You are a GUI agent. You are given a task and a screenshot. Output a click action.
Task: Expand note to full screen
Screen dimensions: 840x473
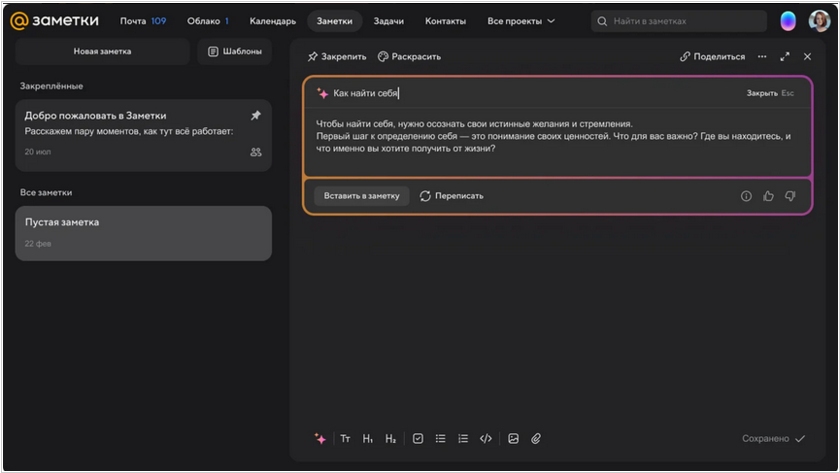(785, 57)
